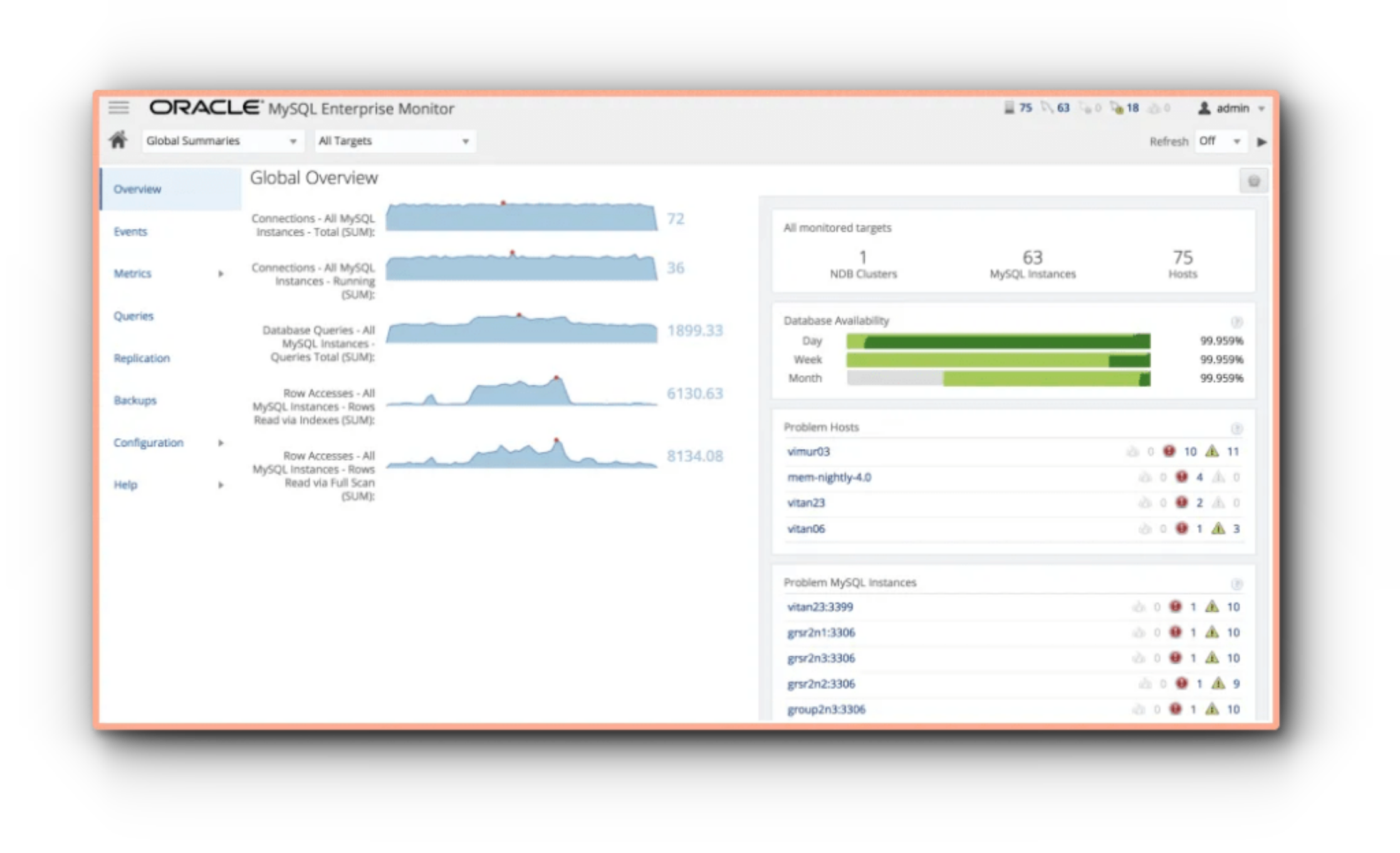
Task: Click the Database Queries Total sparkline graph
Action: (521, 328)
